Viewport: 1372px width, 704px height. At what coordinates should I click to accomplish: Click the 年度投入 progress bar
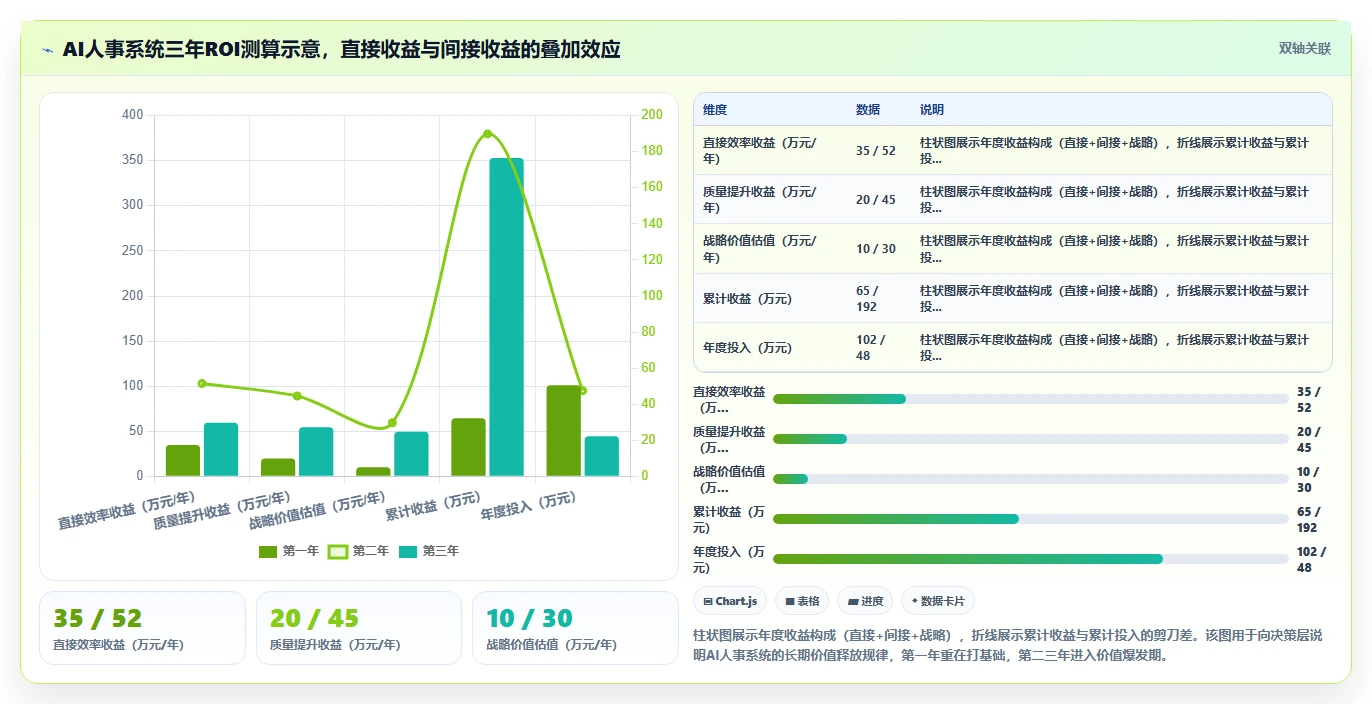point(1031,559)
